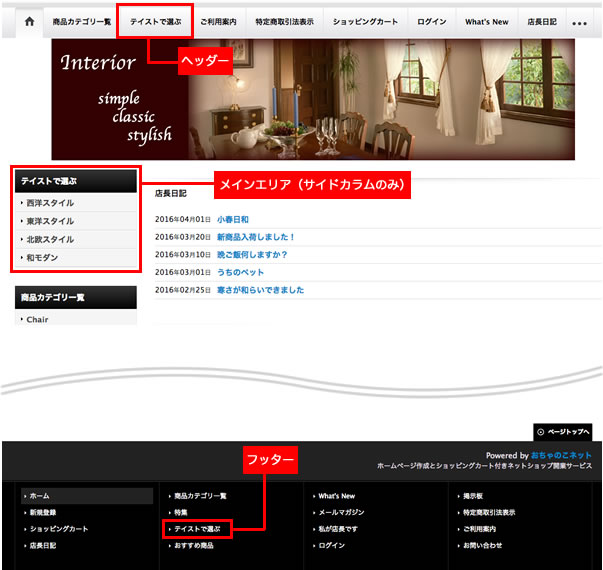Click footer link 掲示板
This screenshot has height=570, width=603.
click(473, 496)
